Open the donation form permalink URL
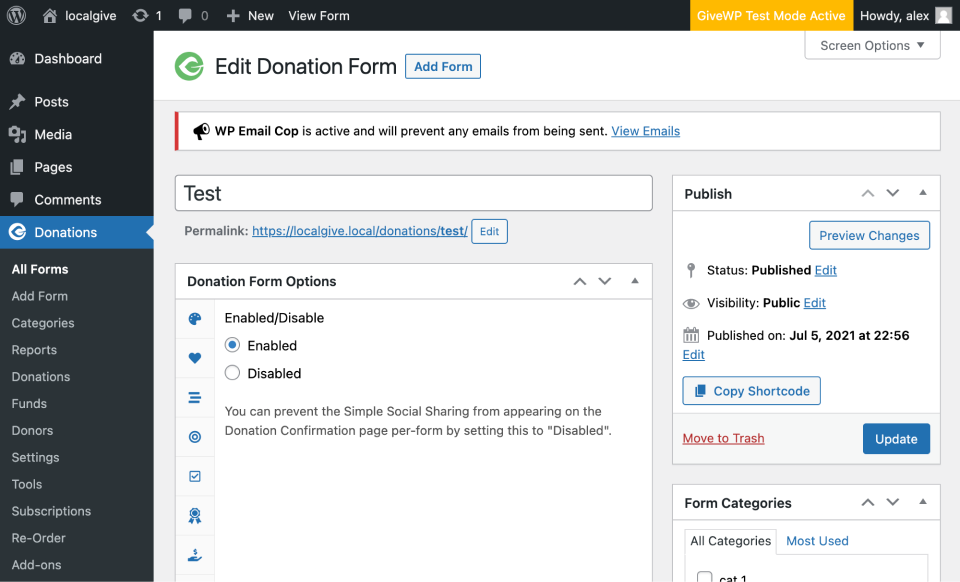The image size is (960, 582). pyautogui.click(x=360, y=231)
